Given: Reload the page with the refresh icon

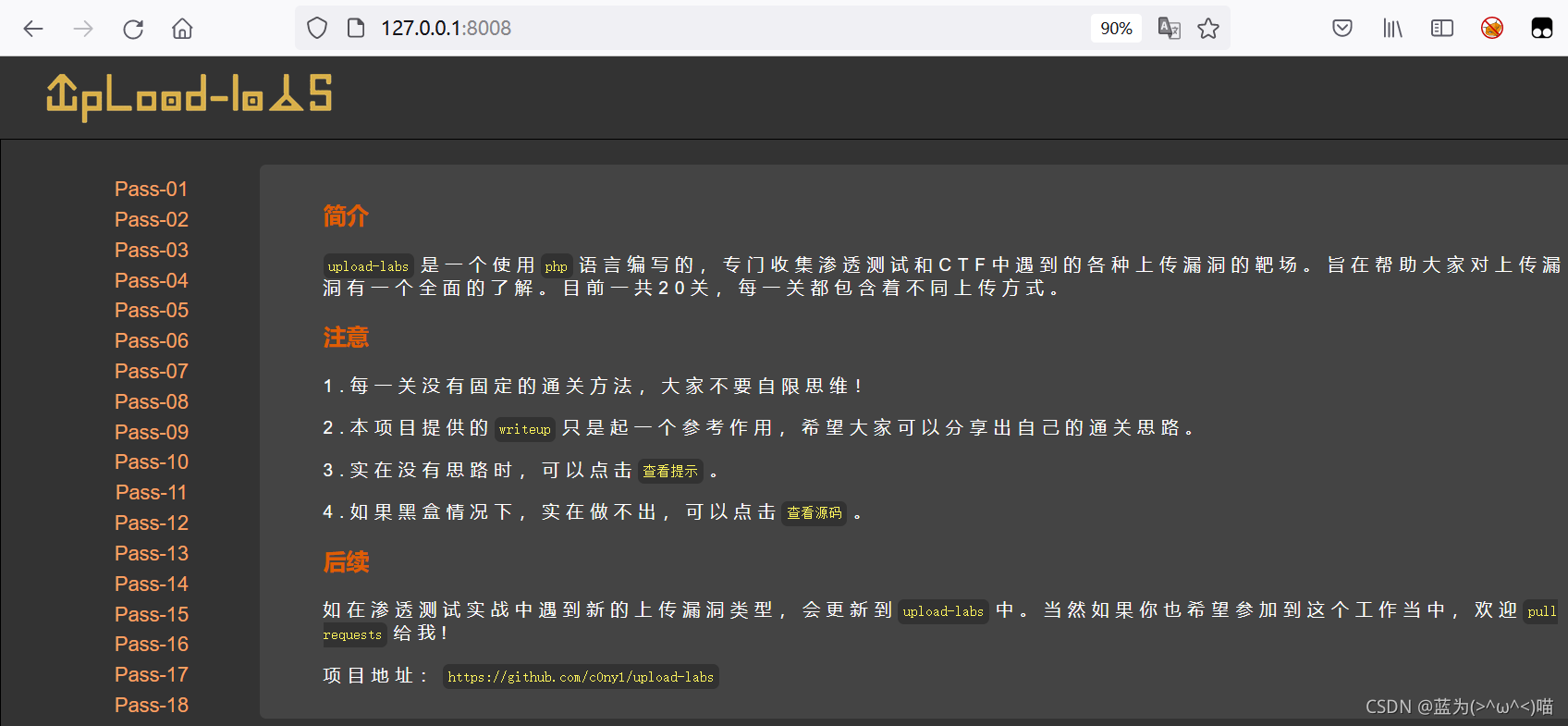Looking at the screenshot, I should click(133, 29).
